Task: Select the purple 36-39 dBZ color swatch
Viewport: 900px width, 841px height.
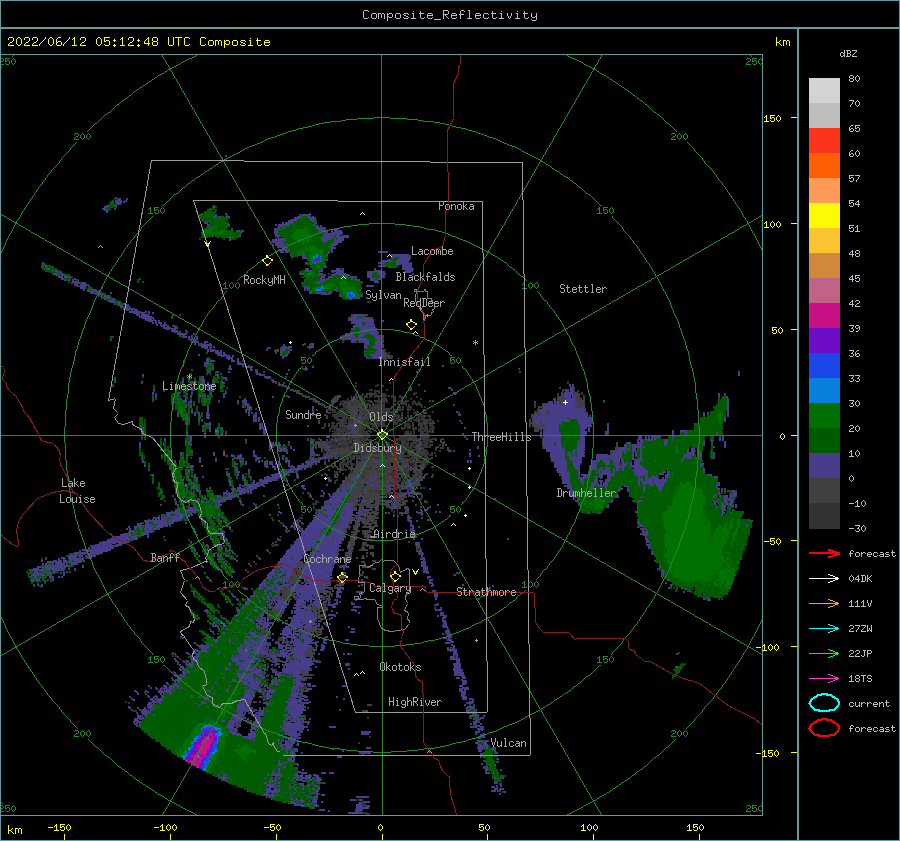Action: (x=824, y=341)
